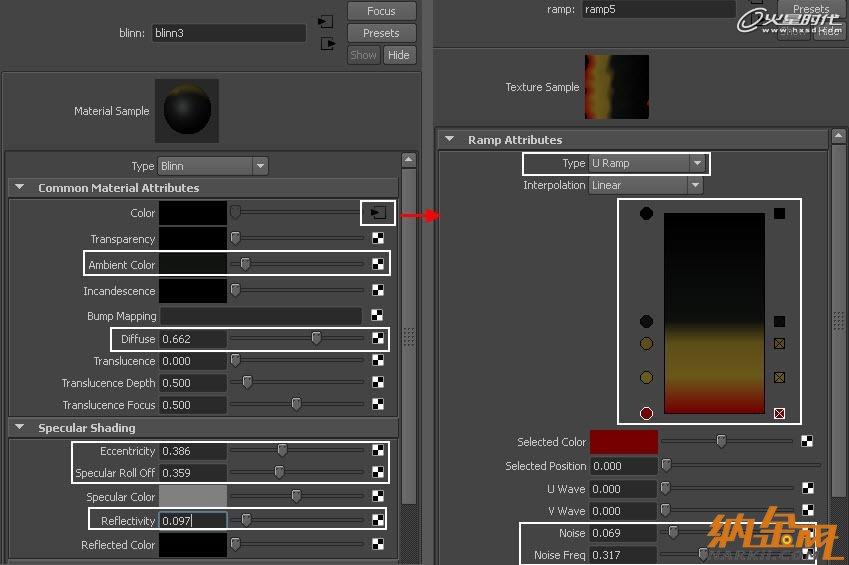
Task: Click the Show button
Action: click(x=363, y=55)
